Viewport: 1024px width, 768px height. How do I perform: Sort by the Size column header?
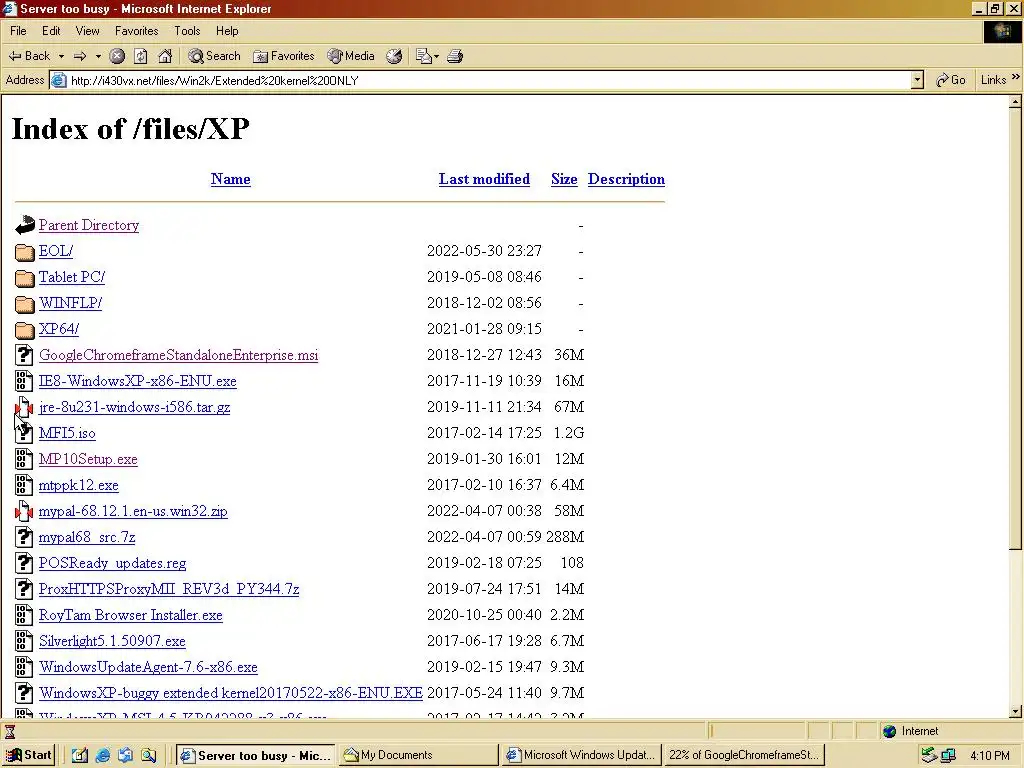(x=564, y=179)
